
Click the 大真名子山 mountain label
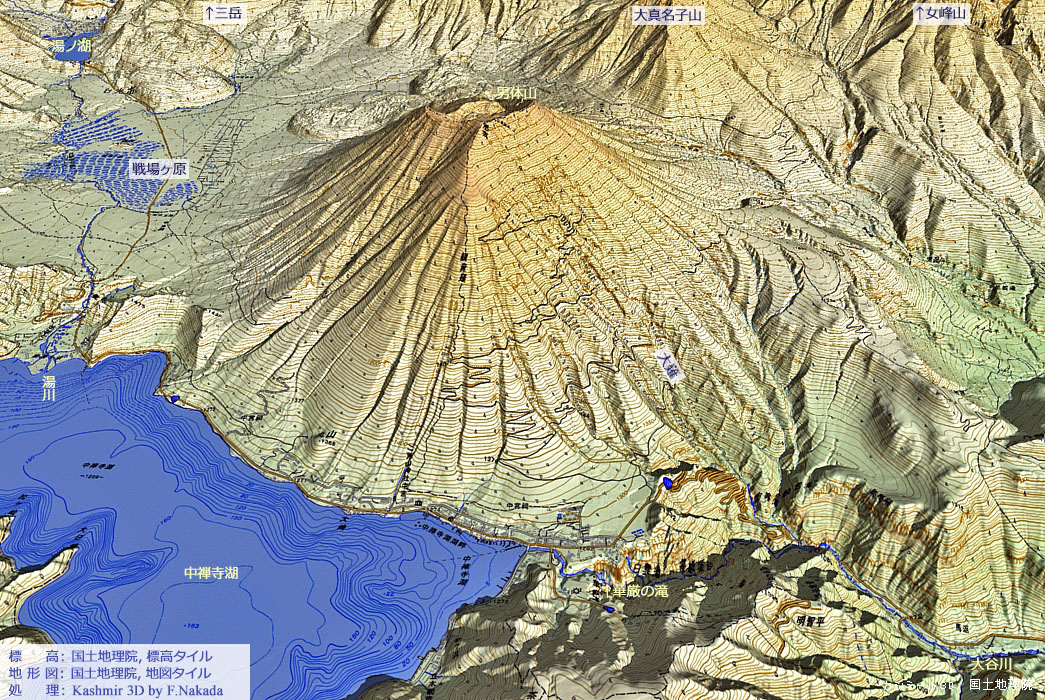[668, 15]
